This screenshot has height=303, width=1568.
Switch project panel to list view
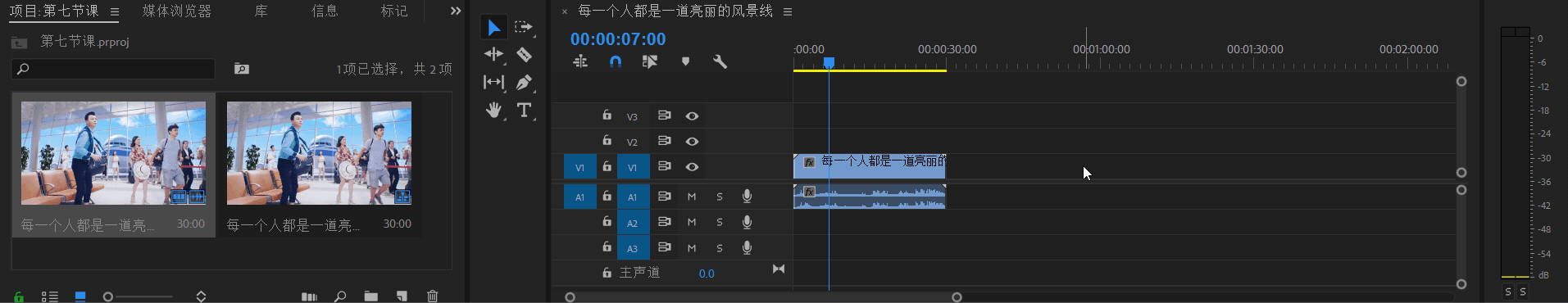click(50, 296)
